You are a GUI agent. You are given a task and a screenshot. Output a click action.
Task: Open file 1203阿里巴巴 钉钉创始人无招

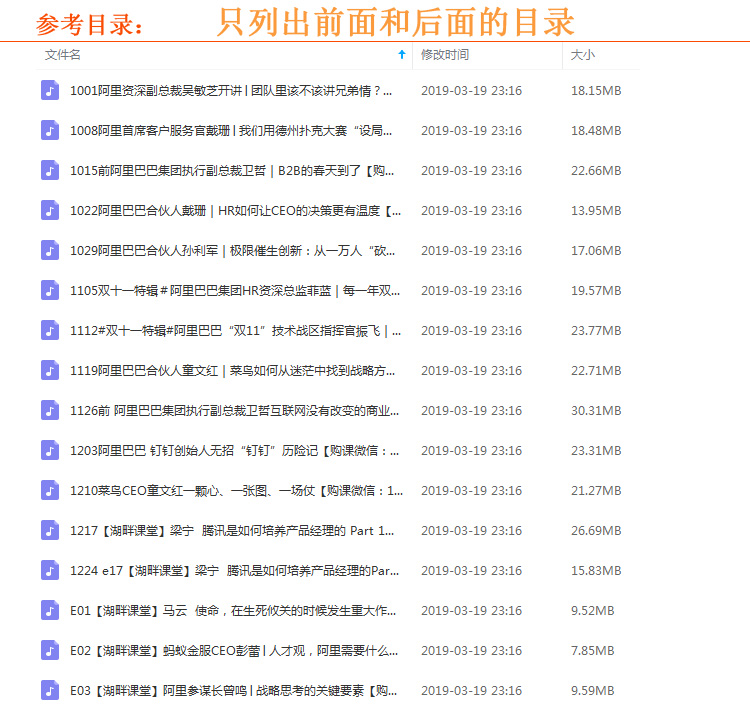tap(230, 450)
